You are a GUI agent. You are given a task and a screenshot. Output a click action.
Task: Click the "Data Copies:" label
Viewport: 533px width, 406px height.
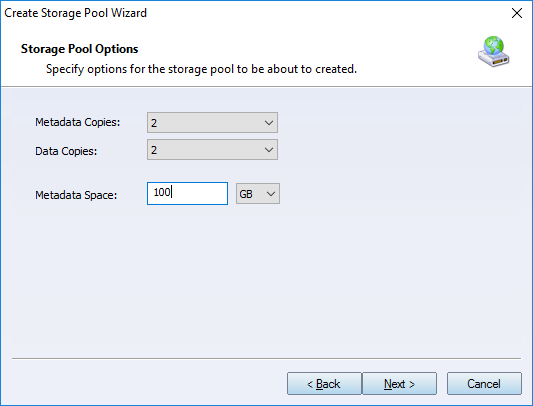coord(66,151)
